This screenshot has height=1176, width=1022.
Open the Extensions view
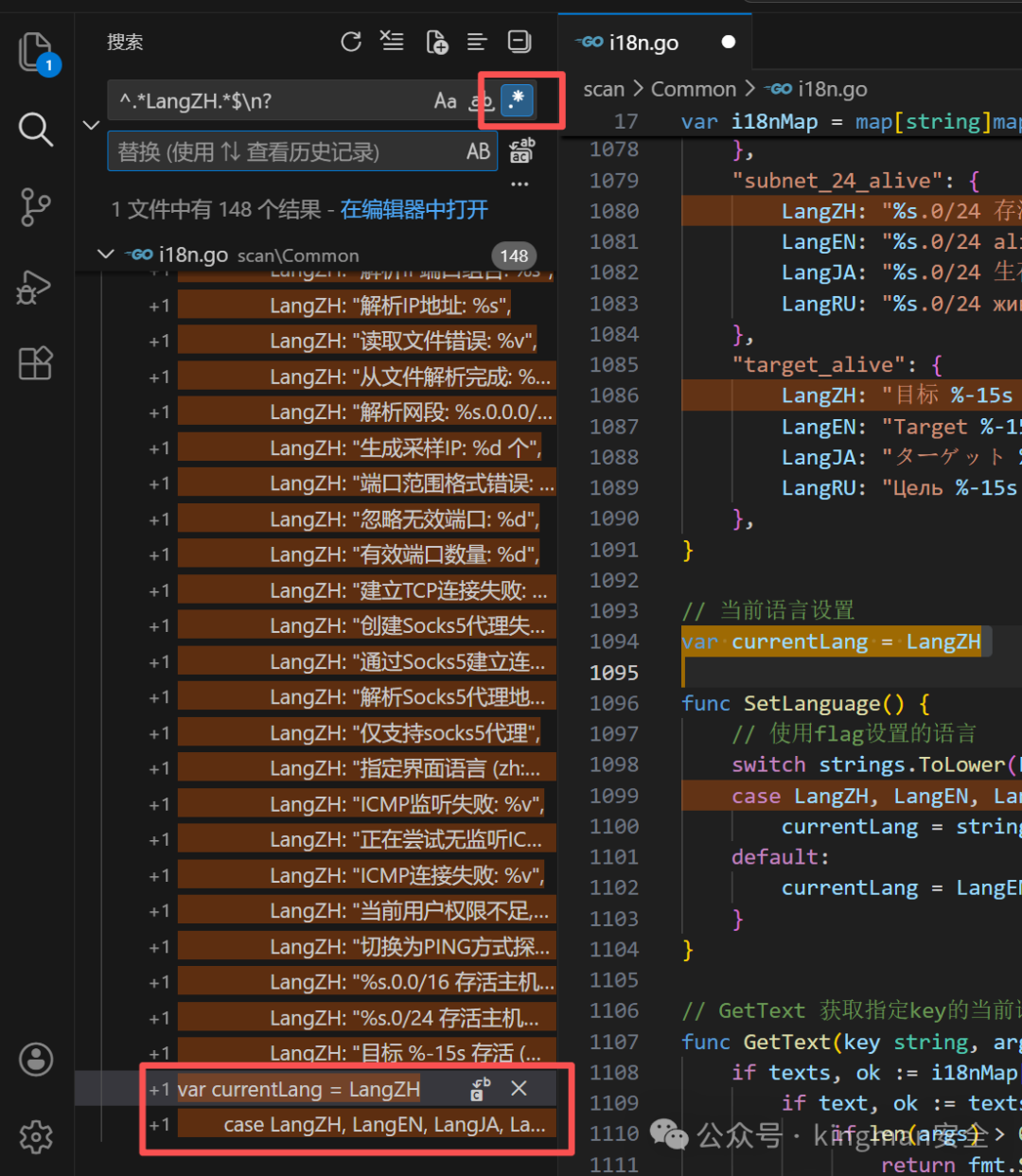(36, 363)
